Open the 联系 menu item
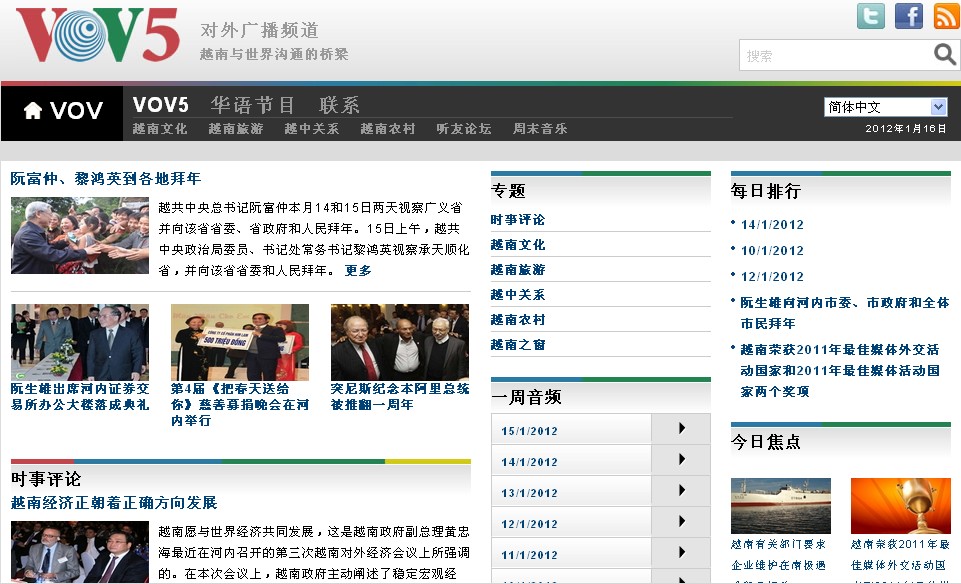The image size is (961, 584). [339, 105]
